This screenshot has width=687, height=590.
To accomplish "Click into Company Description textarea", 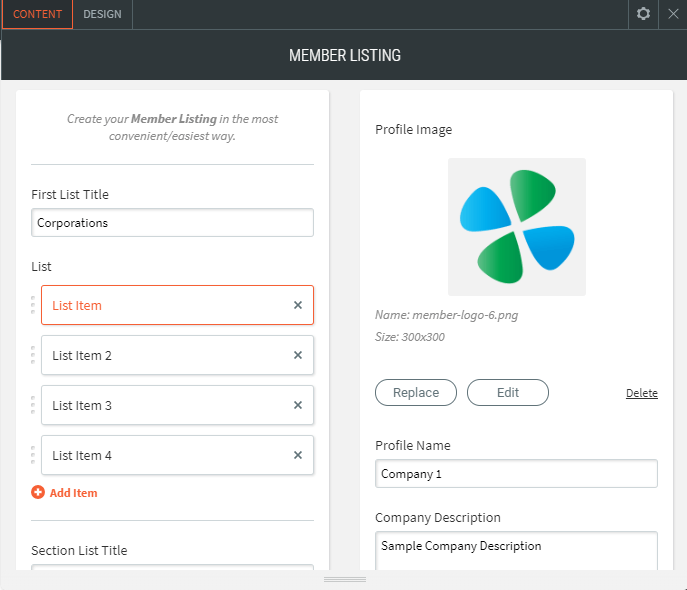I will pos(516,550).
